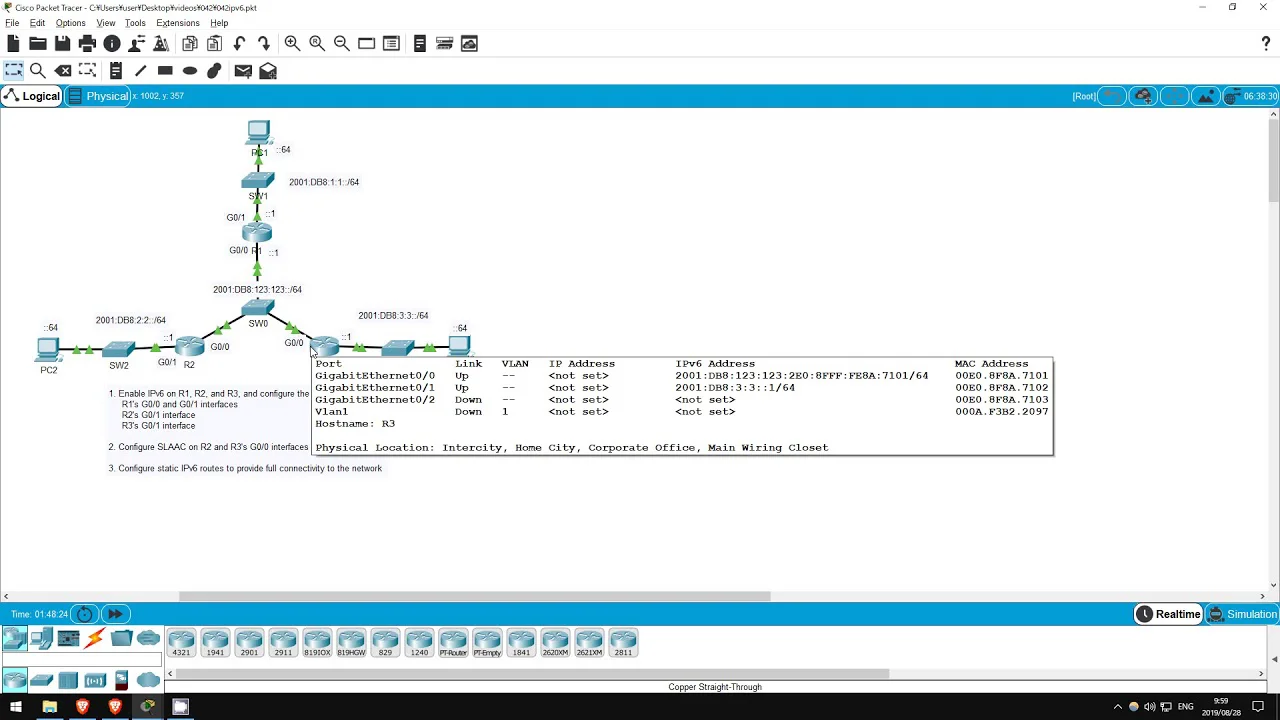This screenshot has height=720, width=1280.
Task: Select the Draw Ellipse tool
Action: click(190, 70)
